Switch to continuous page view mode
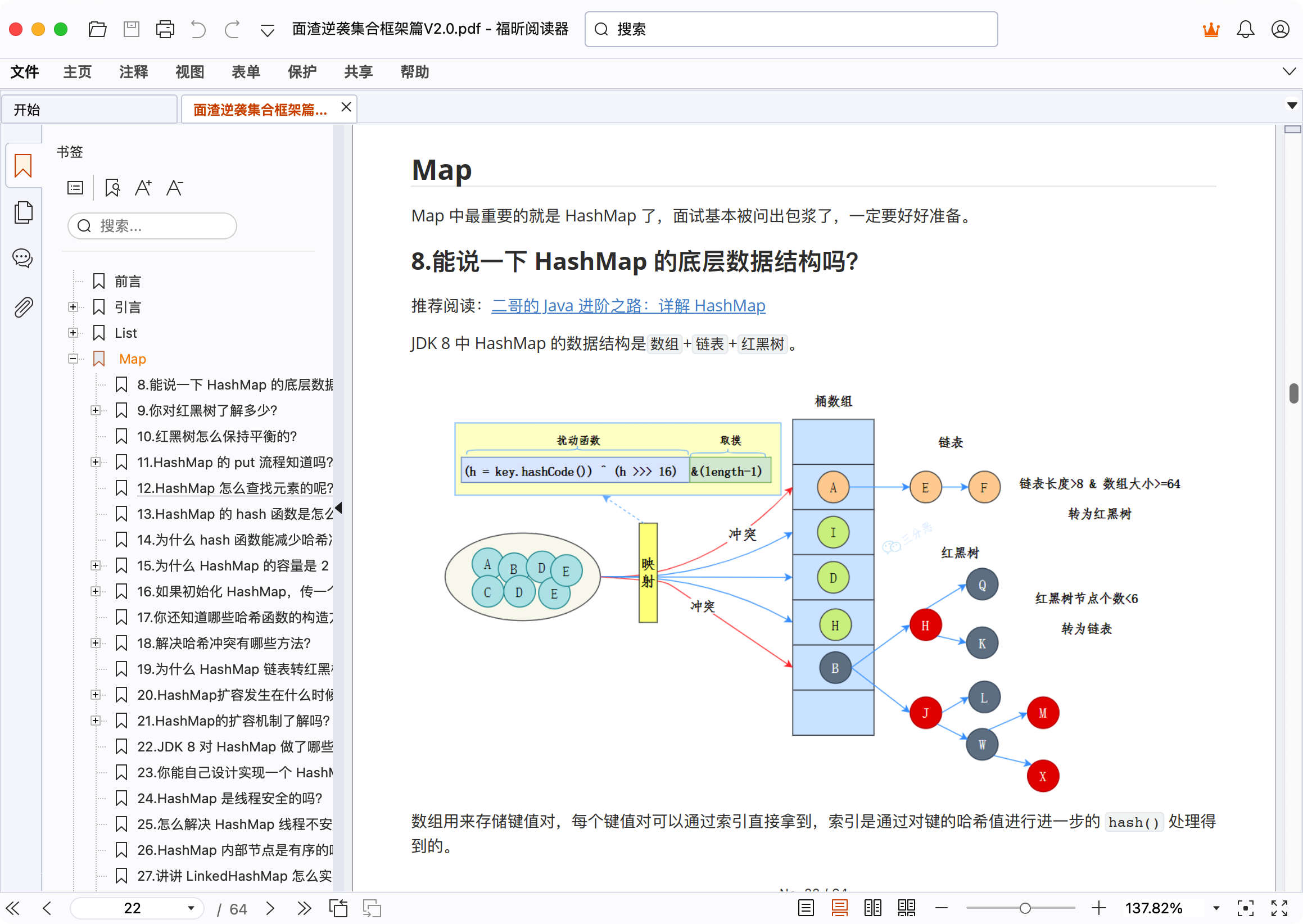1303x924 pixels. [840, 908]
